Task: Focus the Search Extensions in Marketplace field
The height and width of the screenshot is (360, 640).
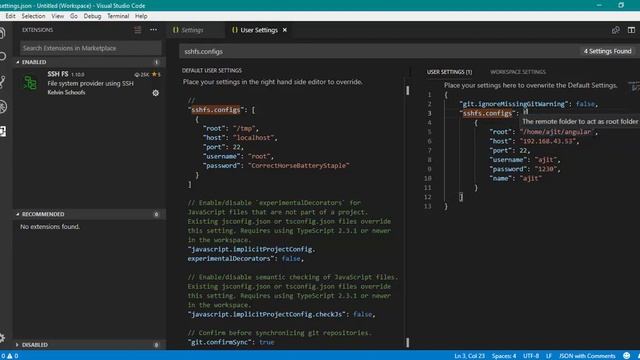Action: pyautogui.click(x=91, y=48)
